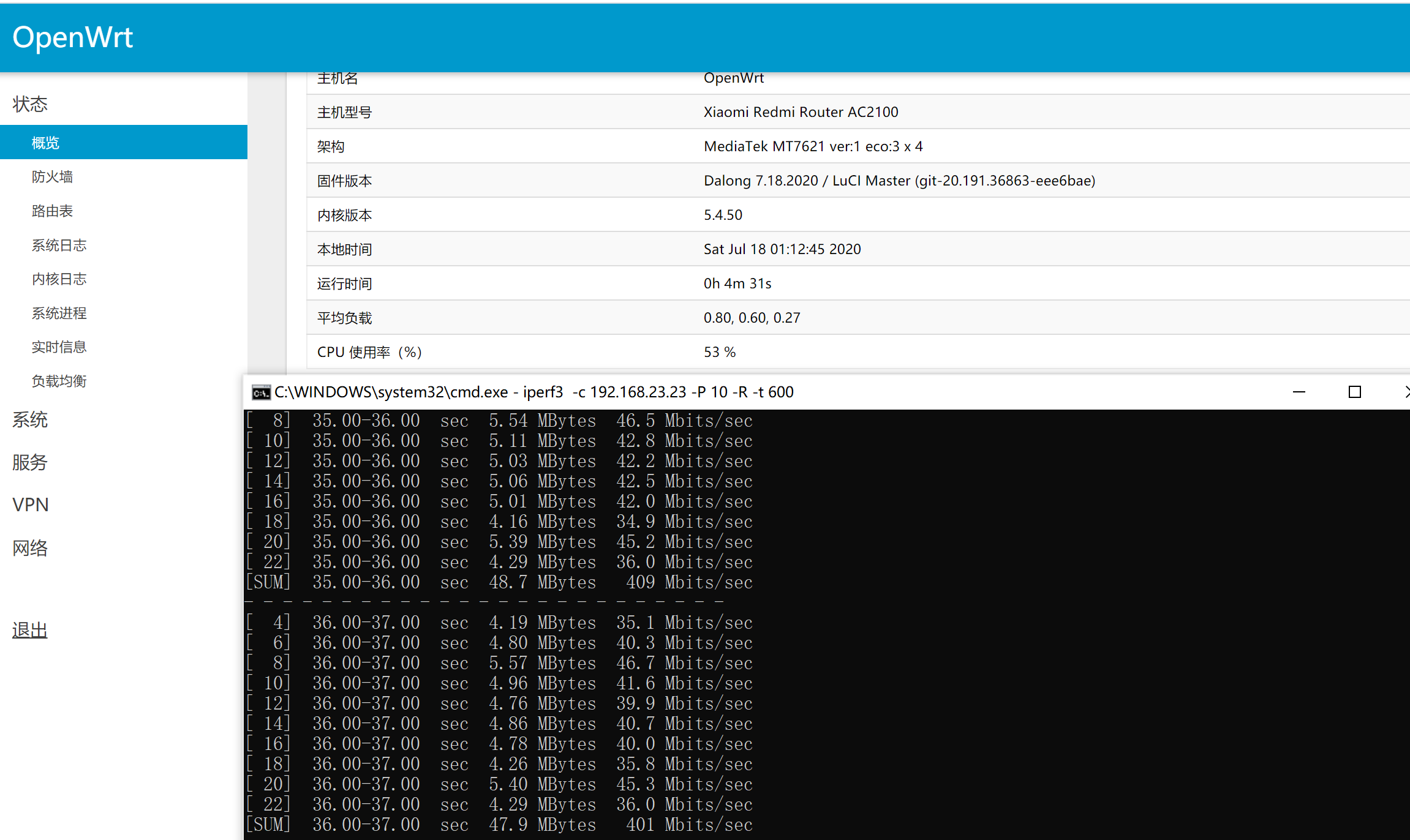
Task: Click the 固件版本 row label
Action: pyautogui.click(x=344, y=181)
